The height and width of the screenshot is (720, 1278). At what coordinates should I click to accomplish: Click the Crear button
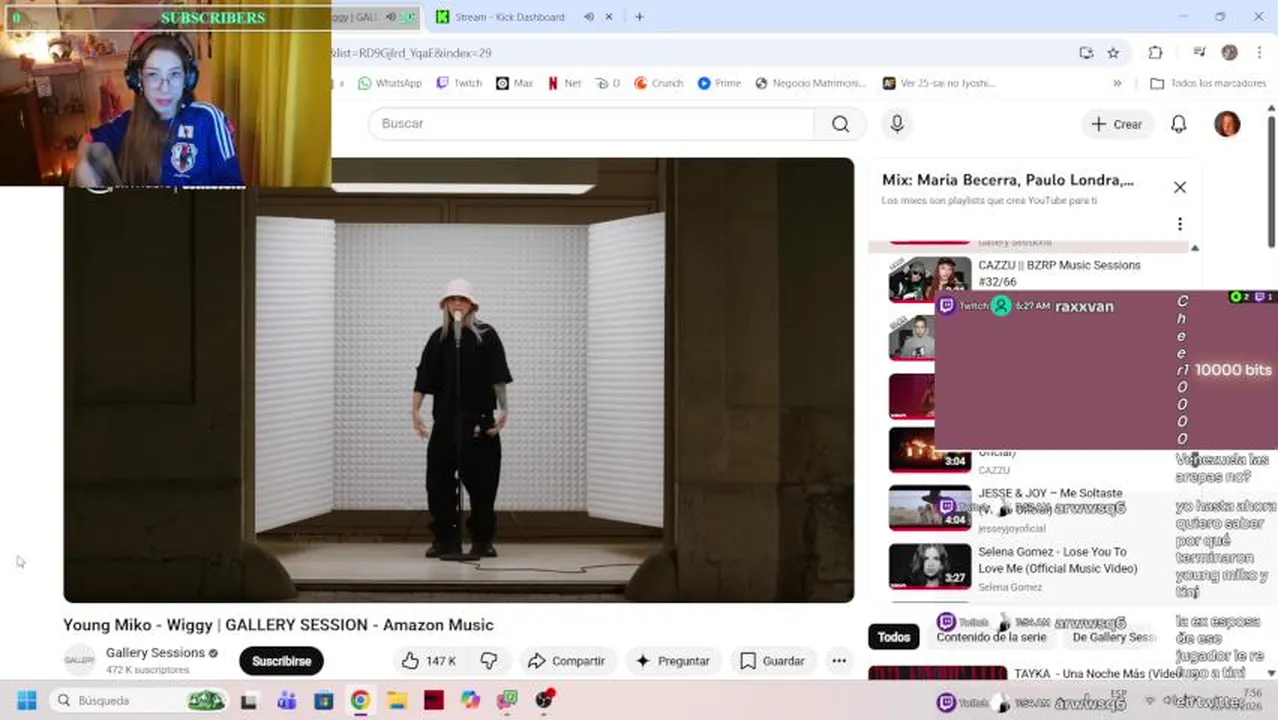click(x=1117, y=124)
